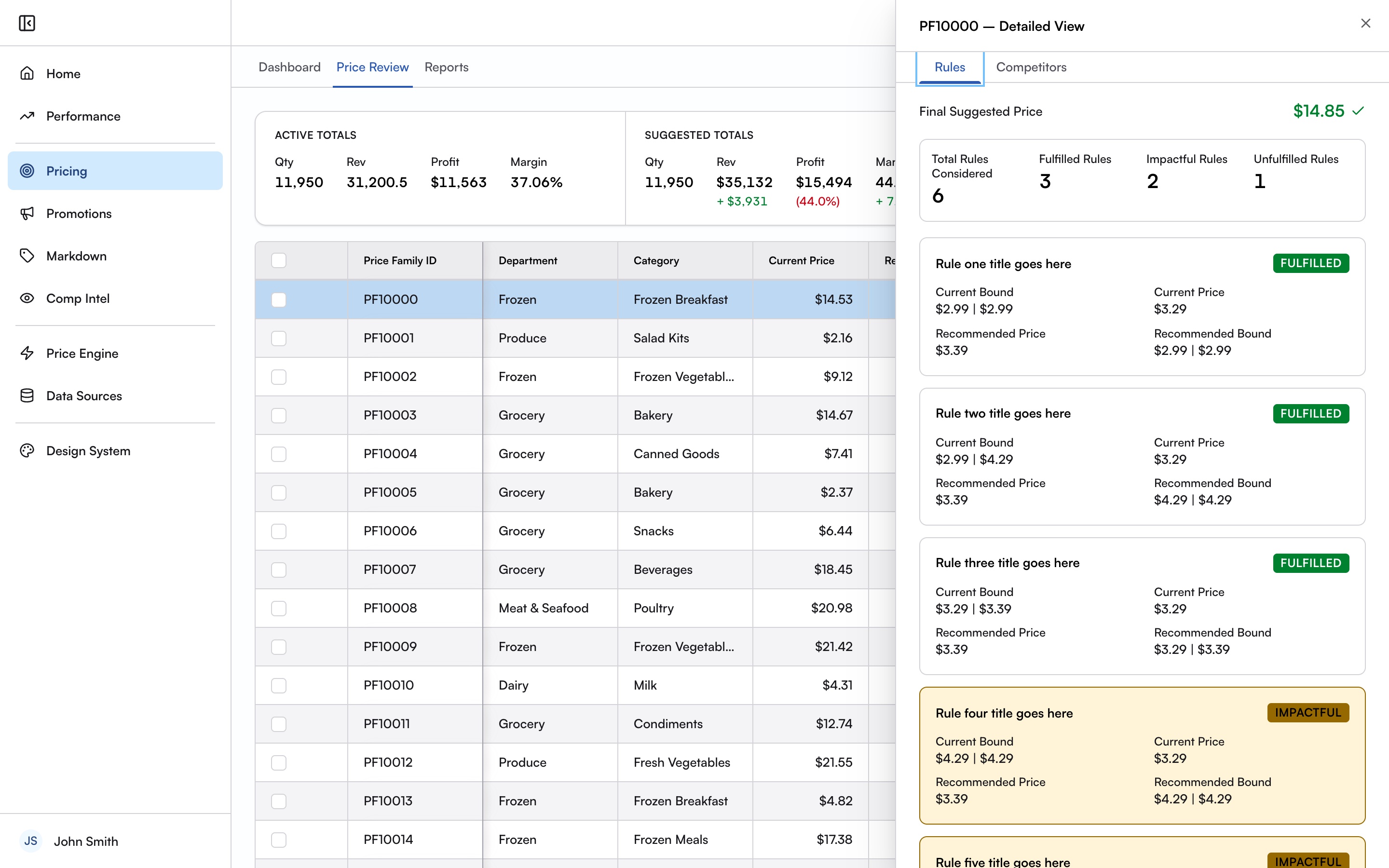1389x868 pixels.
Task: Check the PF10010 row checkbox
Action: point(279,685)
